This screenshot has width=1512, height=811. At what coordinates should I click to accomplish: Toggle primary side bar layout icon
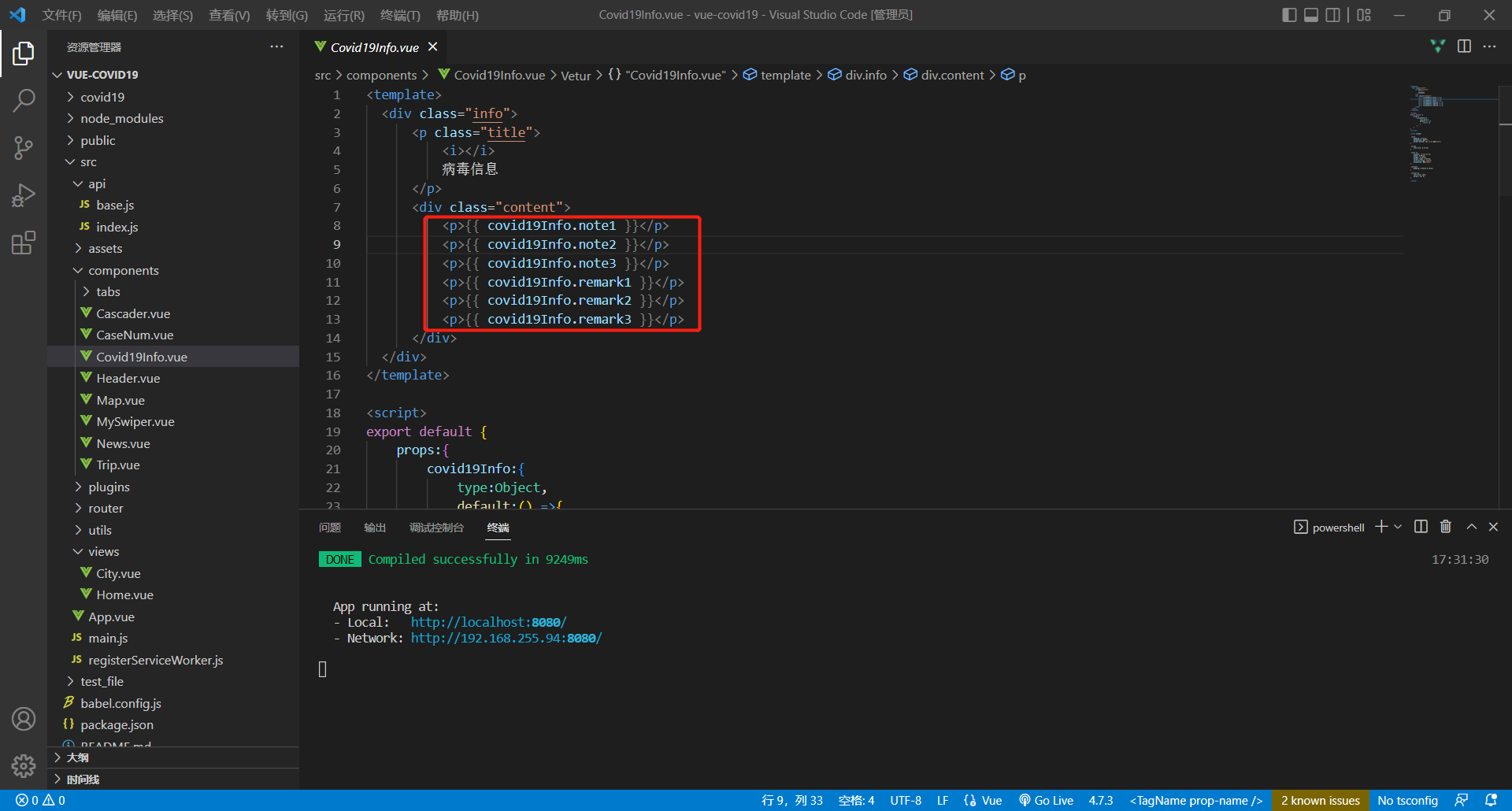point(1289,15)
